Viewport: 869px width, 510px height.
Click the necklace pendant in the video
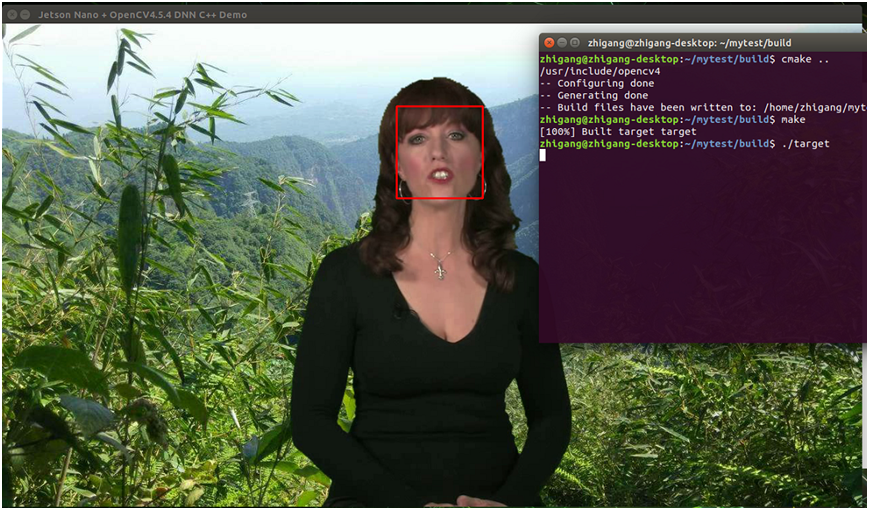point(438,267)
